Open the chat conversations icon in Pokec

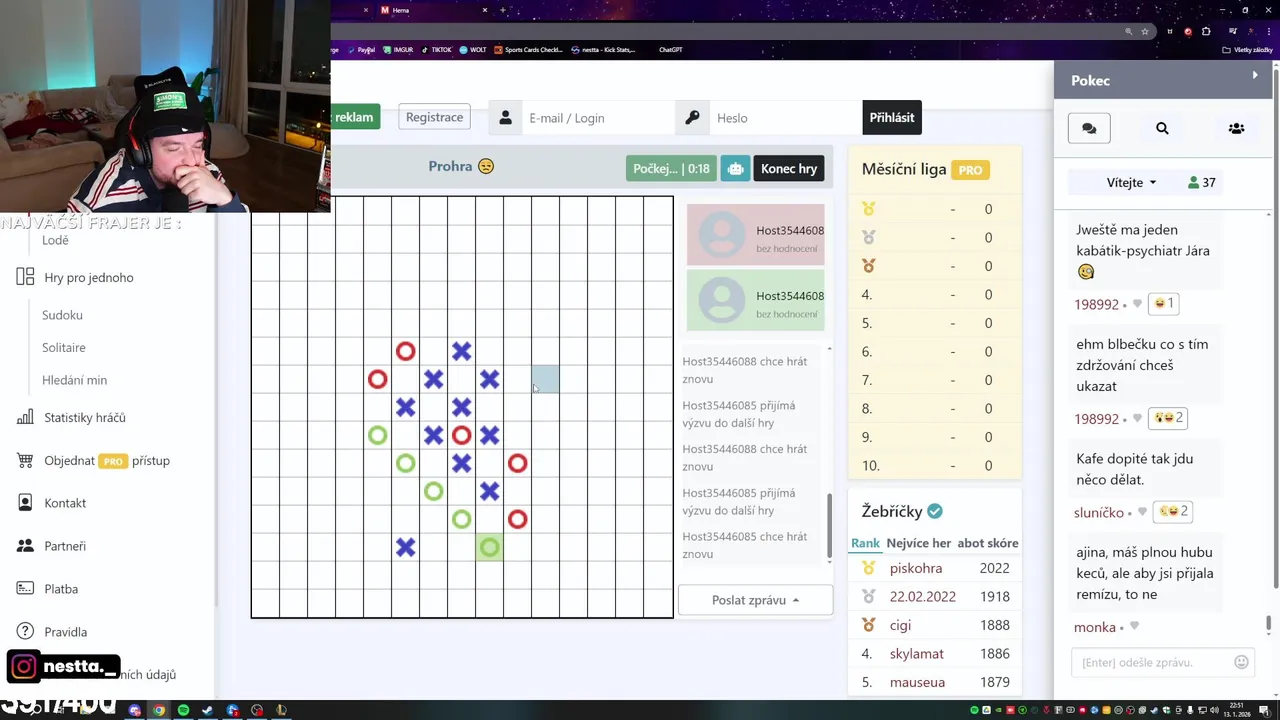[x=1089, y=128]
